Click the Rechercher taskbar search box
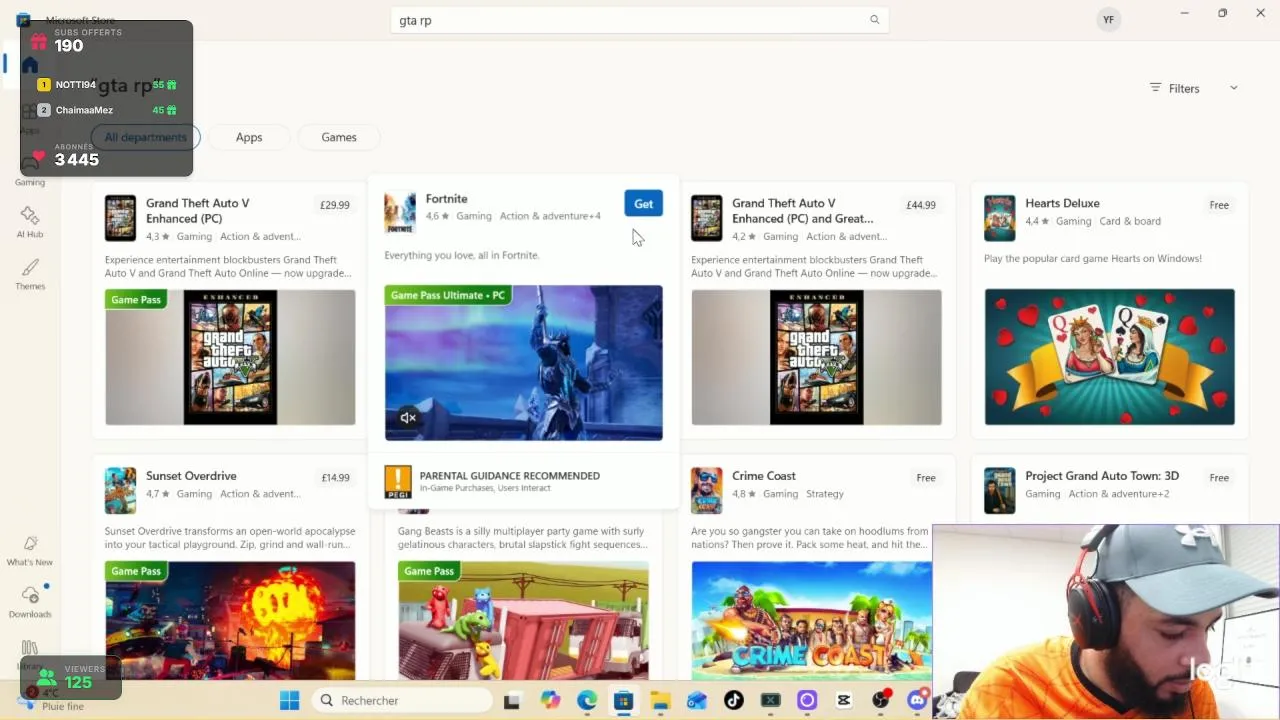1280x720 pixels. point(402,701)
